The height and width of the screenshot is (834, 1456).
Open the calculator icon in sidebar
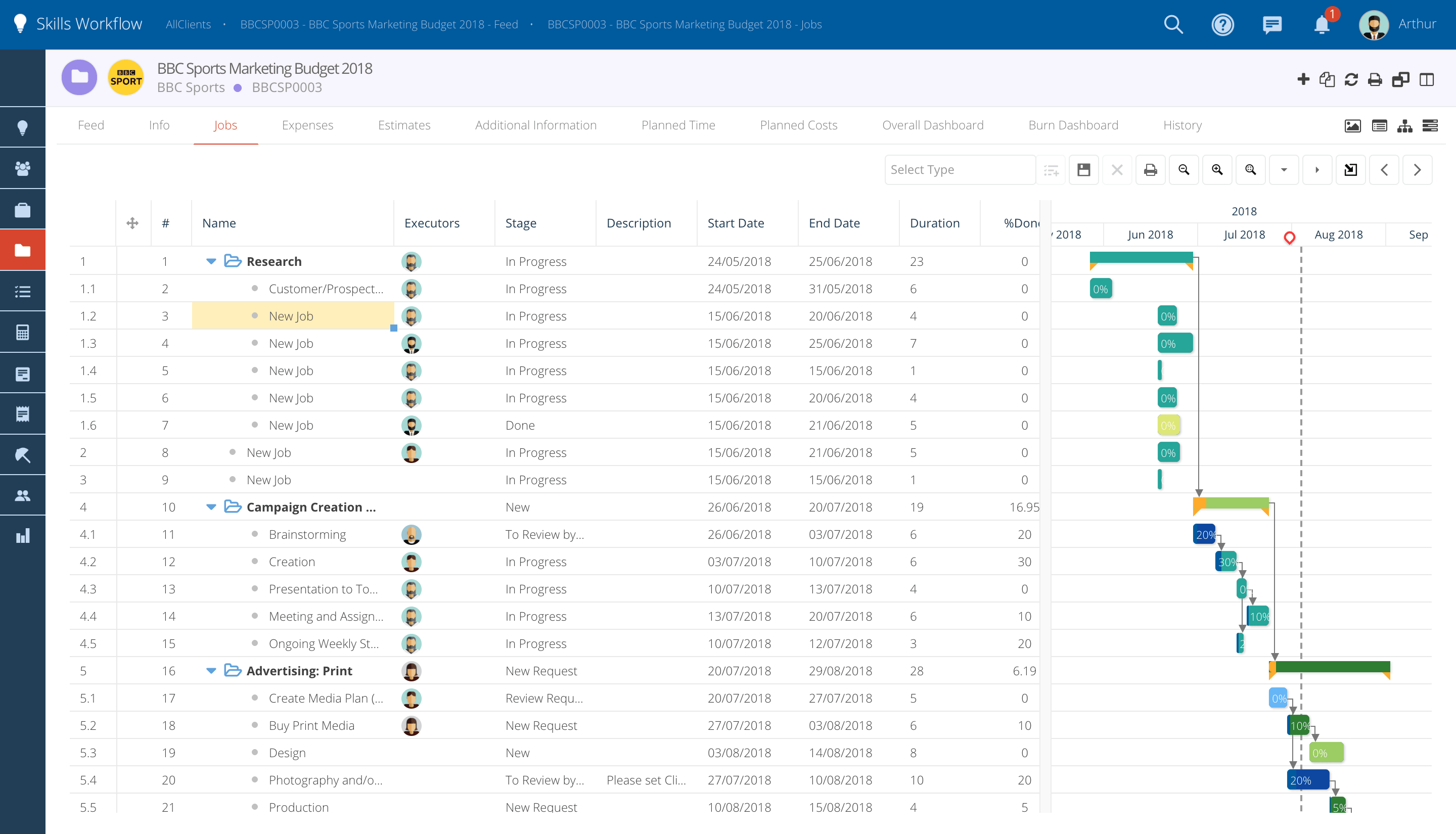pos(22,332)
